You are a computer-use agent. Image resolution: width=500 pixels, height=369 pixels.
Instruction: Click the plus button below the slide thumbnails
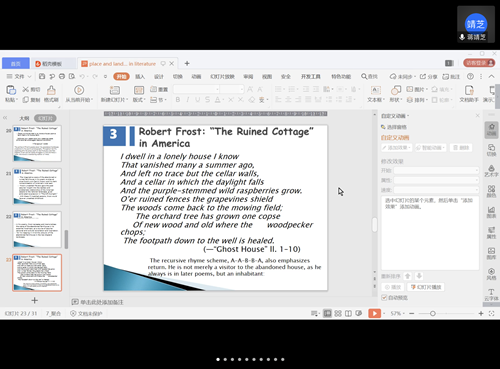pyautogui.click(x=34, y=300)
